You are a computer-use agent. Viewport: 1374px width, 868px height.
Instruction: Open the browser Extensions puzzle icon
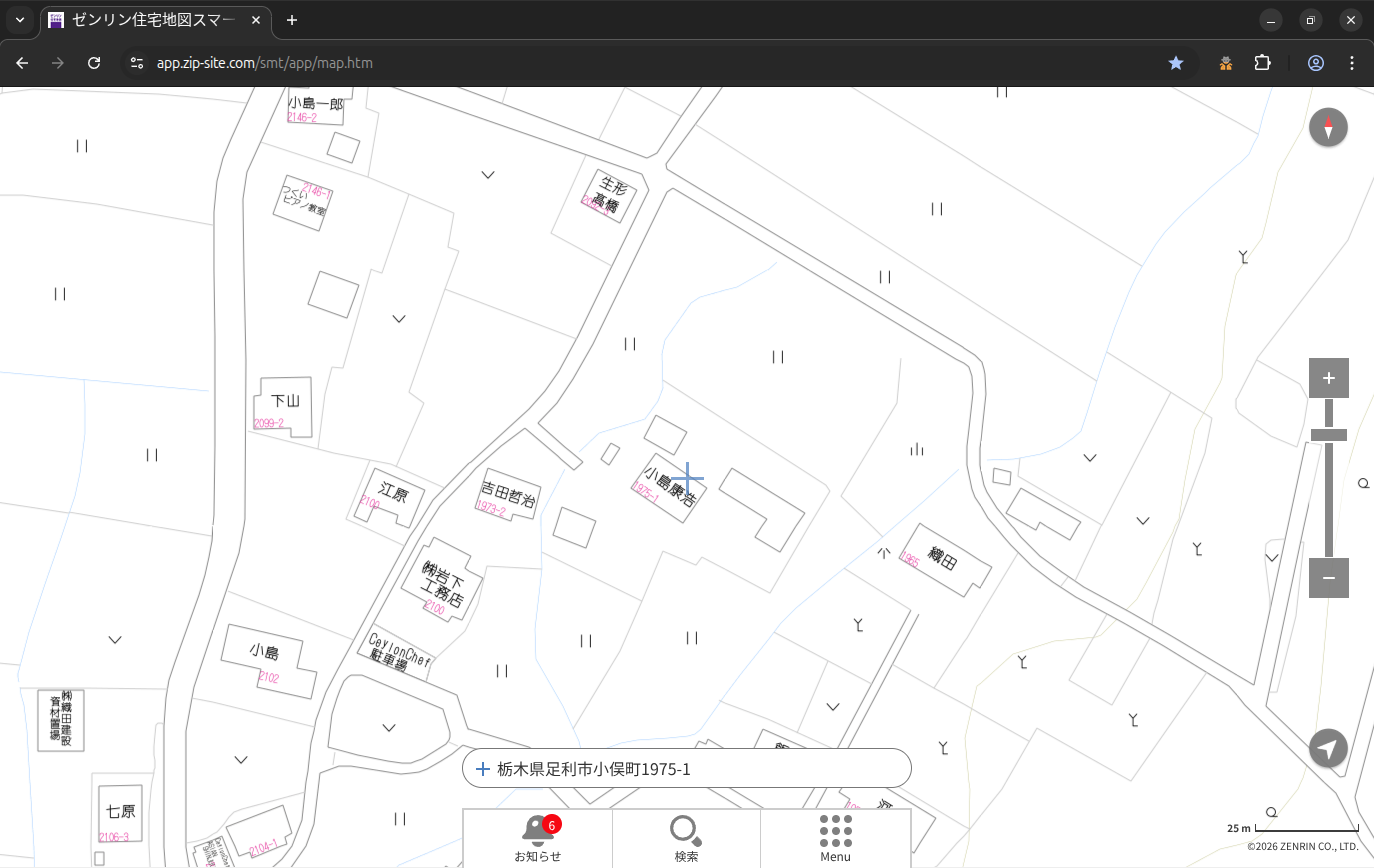[x=1262, y=63]
